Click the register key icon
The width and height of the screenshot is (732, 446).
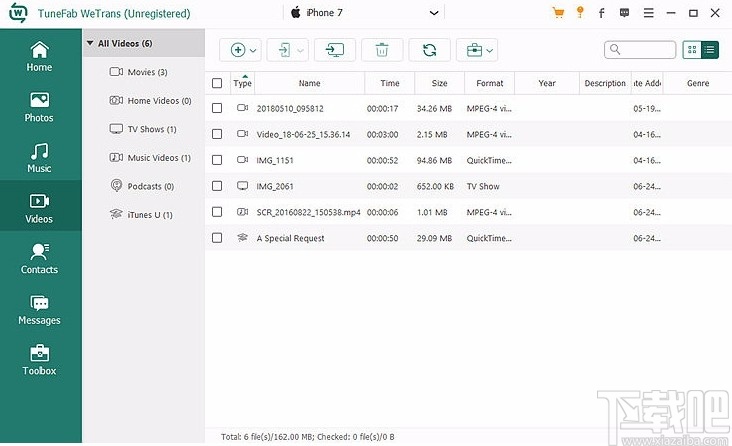pos(580,12)
